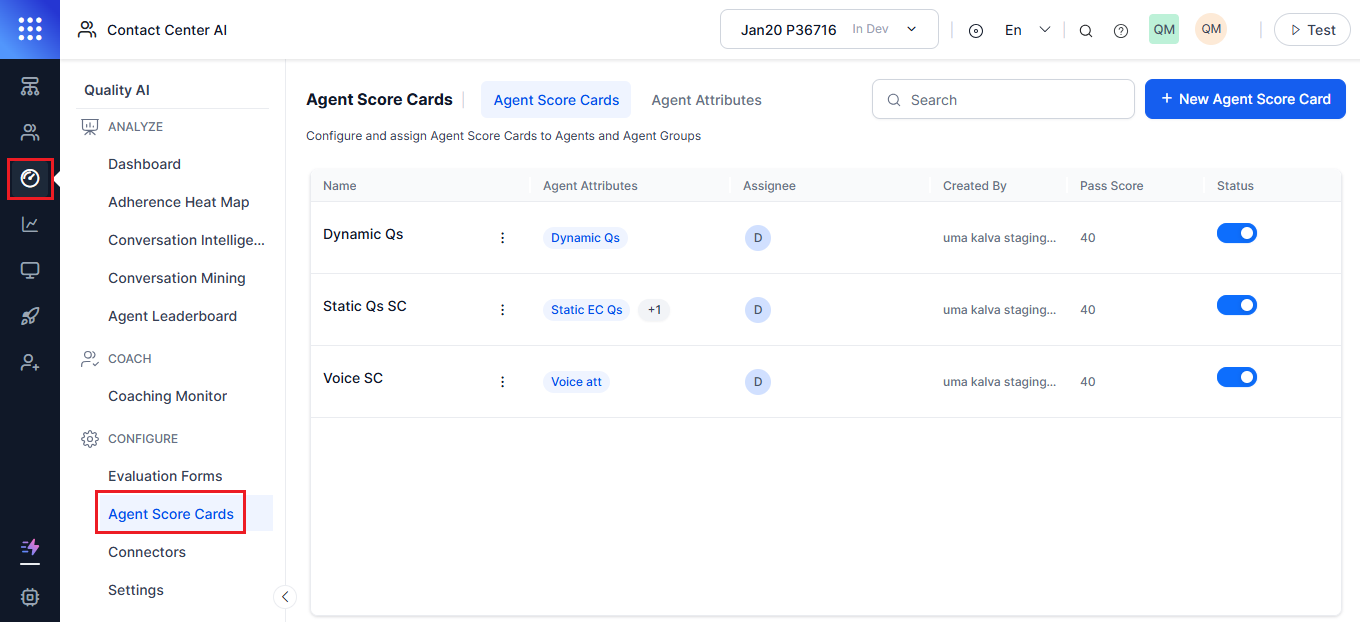
Task: Disable the Dynamic Qs status toggle
Action: (x=1237, y=233)
